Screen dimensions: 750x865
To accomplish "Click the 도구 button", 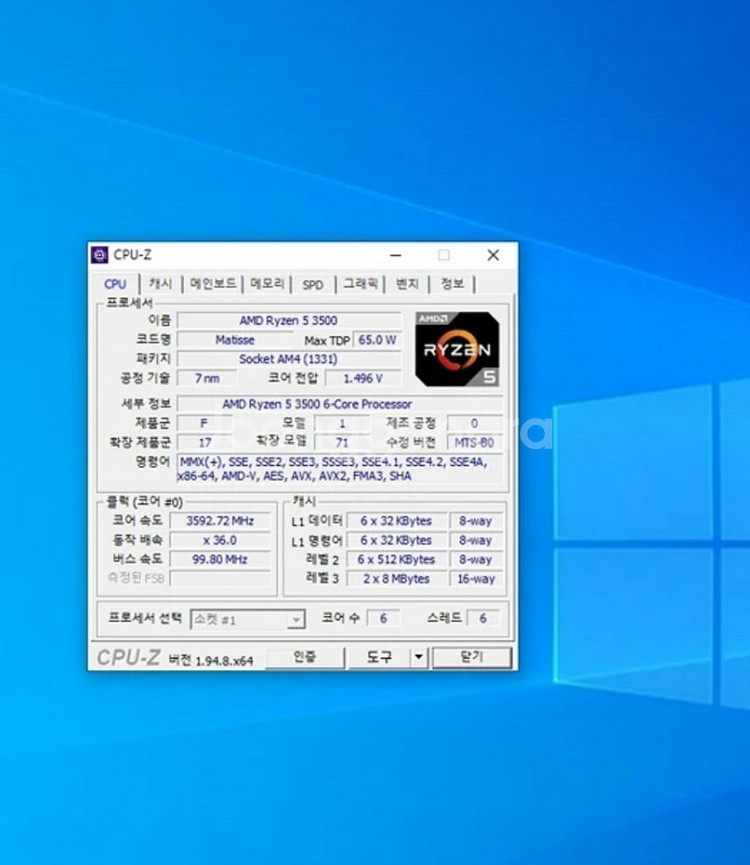I will click(x=379, y=656).
